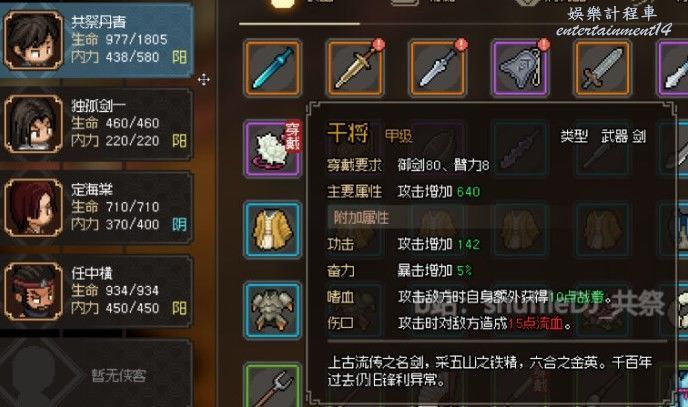Select the purple-framed bell item
The height and width of the screenshot is (407, 688).
[x=520, y=68]
